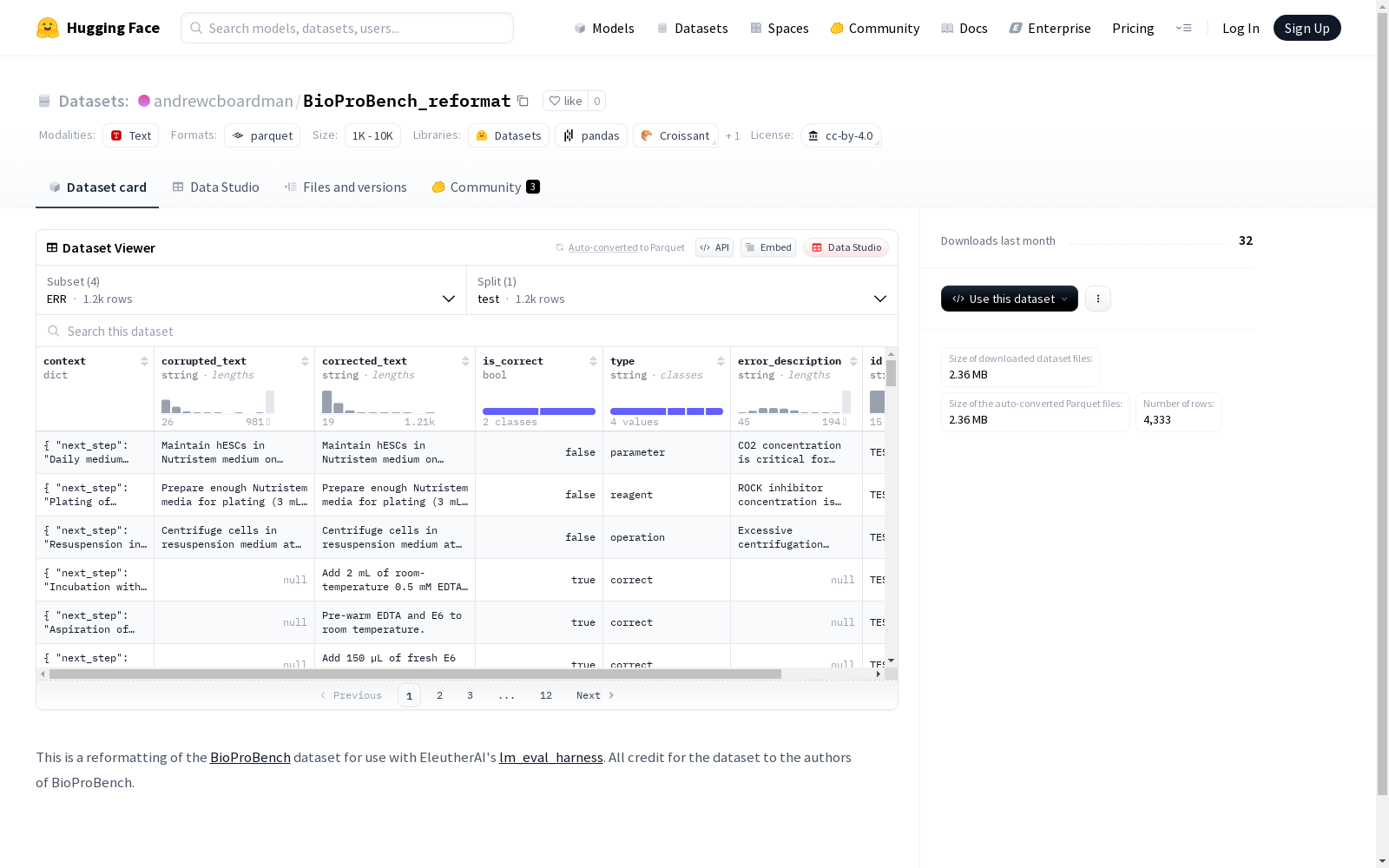The image size is (1389, 868).
Task: Switch to the Dataset card tab
Action: click(x=97, y=187)
